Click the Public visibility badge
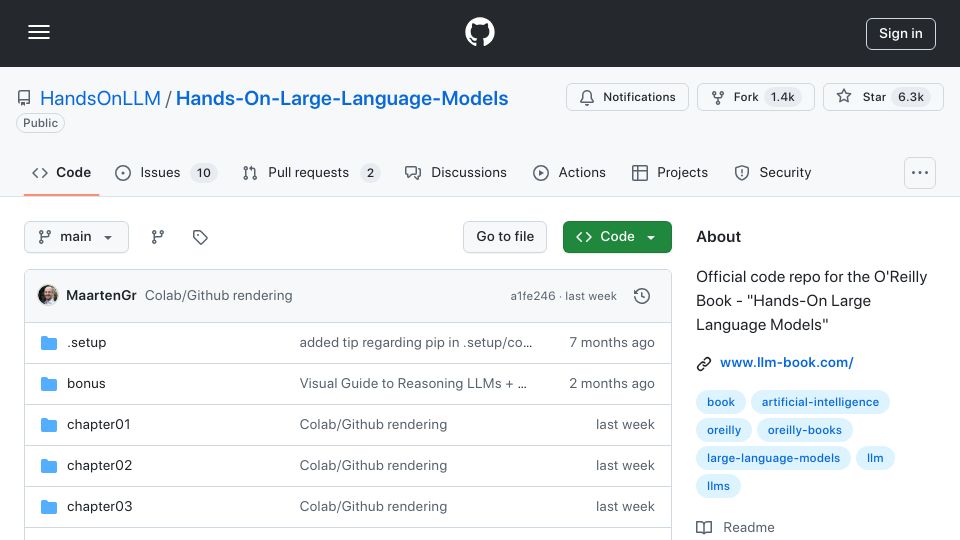This screenshot has width=960, height=540. [x=40, y=123]
